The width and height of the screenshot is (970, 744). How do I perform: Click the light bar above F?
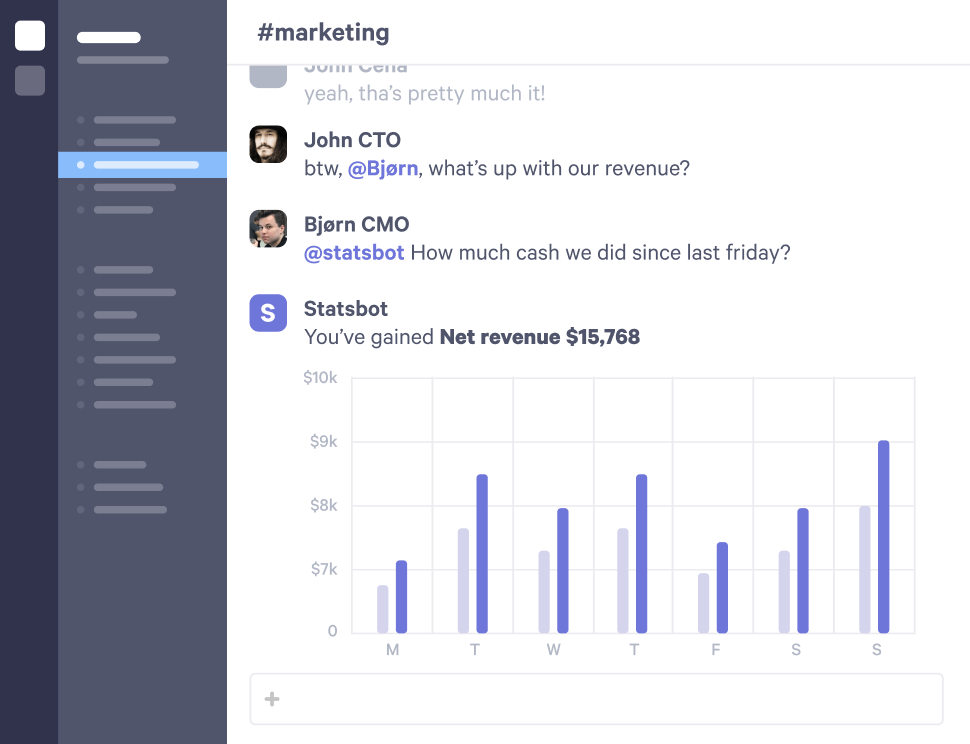pyautogui.click(x=703, y=603)
